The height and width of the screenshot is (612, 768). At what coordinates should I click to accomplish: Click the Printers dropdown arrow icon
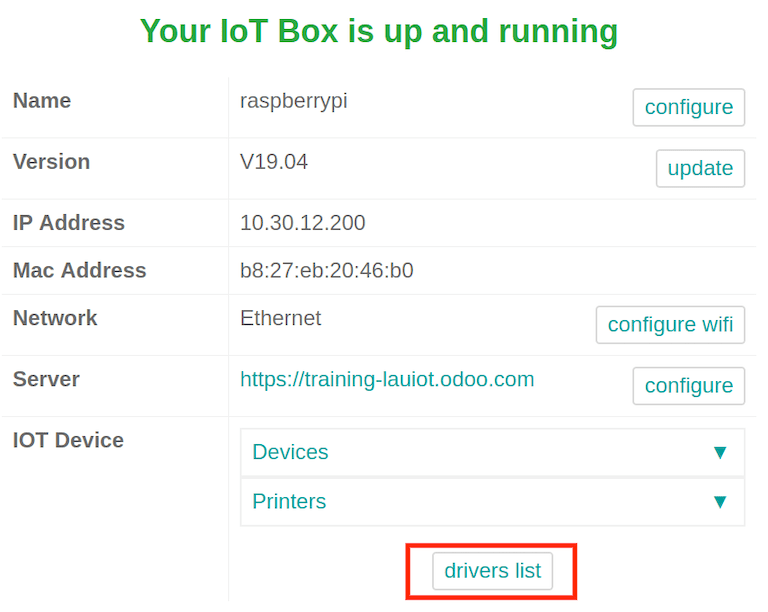point(719,502)
